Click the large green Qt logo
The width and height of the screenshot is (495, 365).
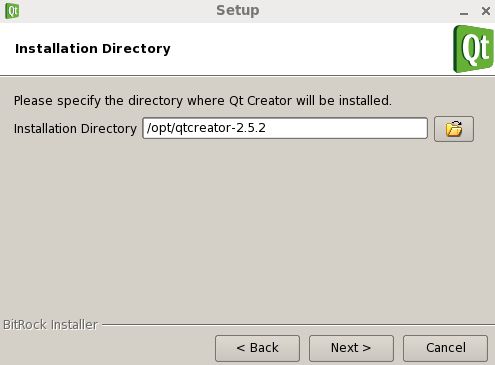point(473,49)
